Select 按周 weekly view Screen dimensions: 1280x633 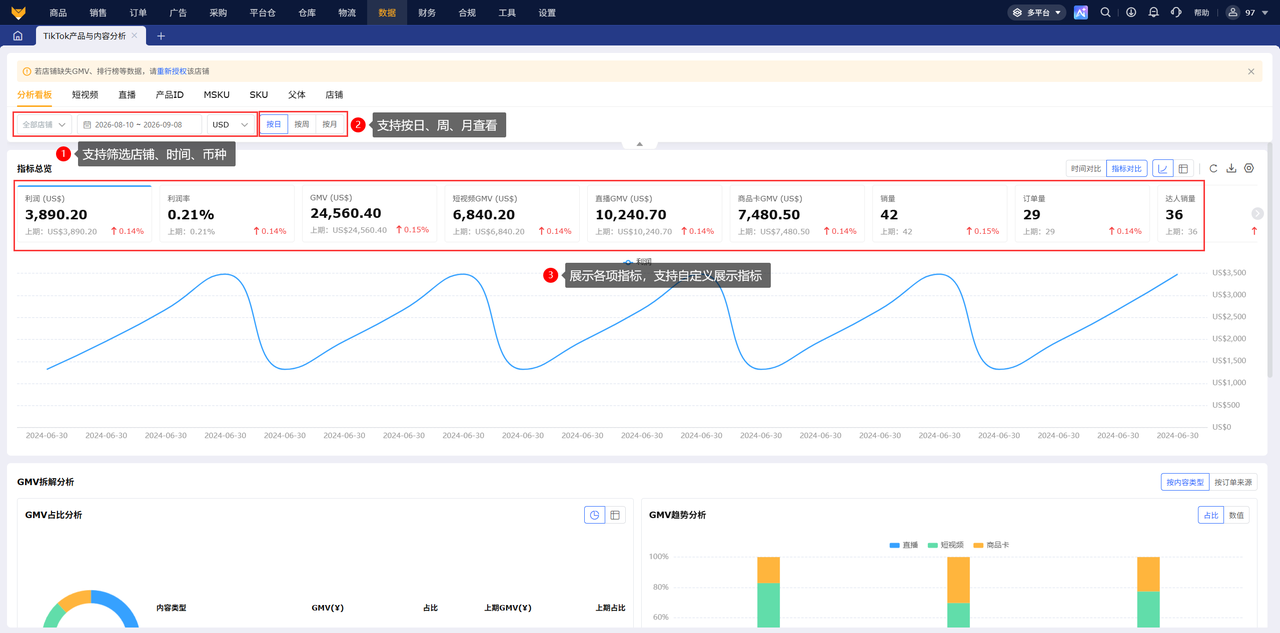coord(302,124)
